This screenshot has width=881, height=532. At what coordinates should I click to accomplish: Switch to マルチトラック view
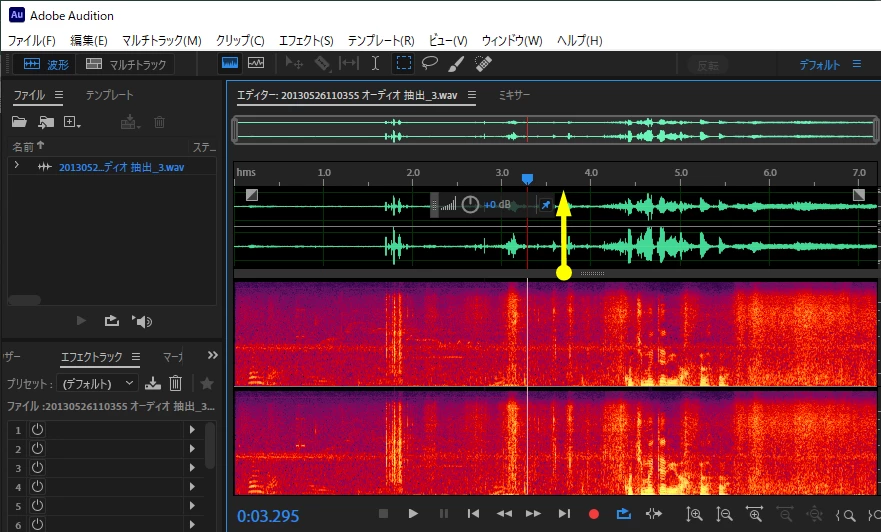[126, 65]
